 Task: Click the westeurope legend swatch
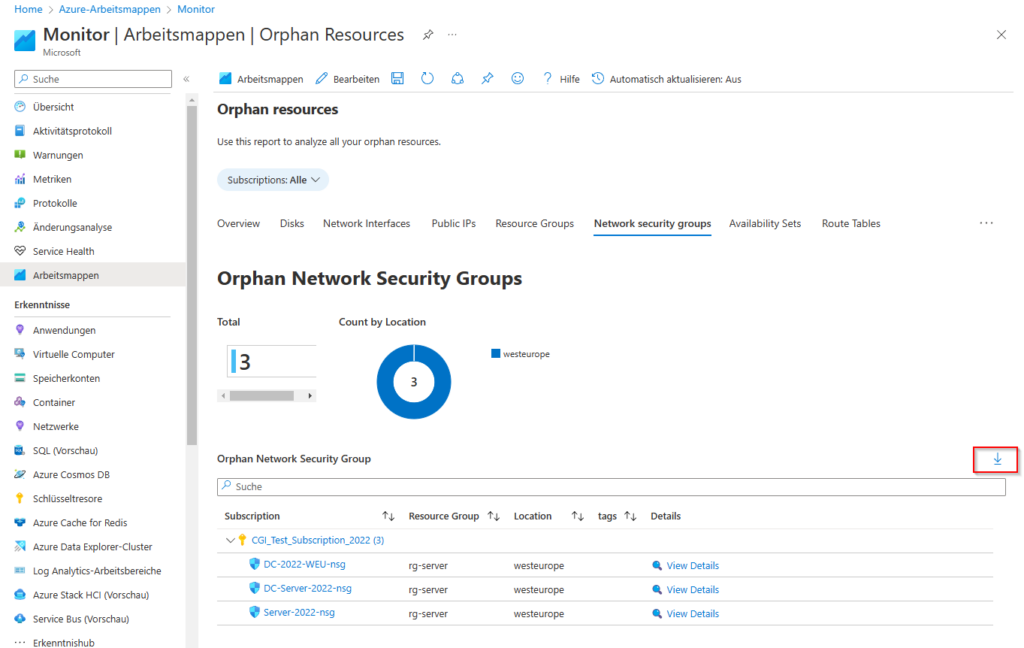pyautogui.click(x=496, y=353)
